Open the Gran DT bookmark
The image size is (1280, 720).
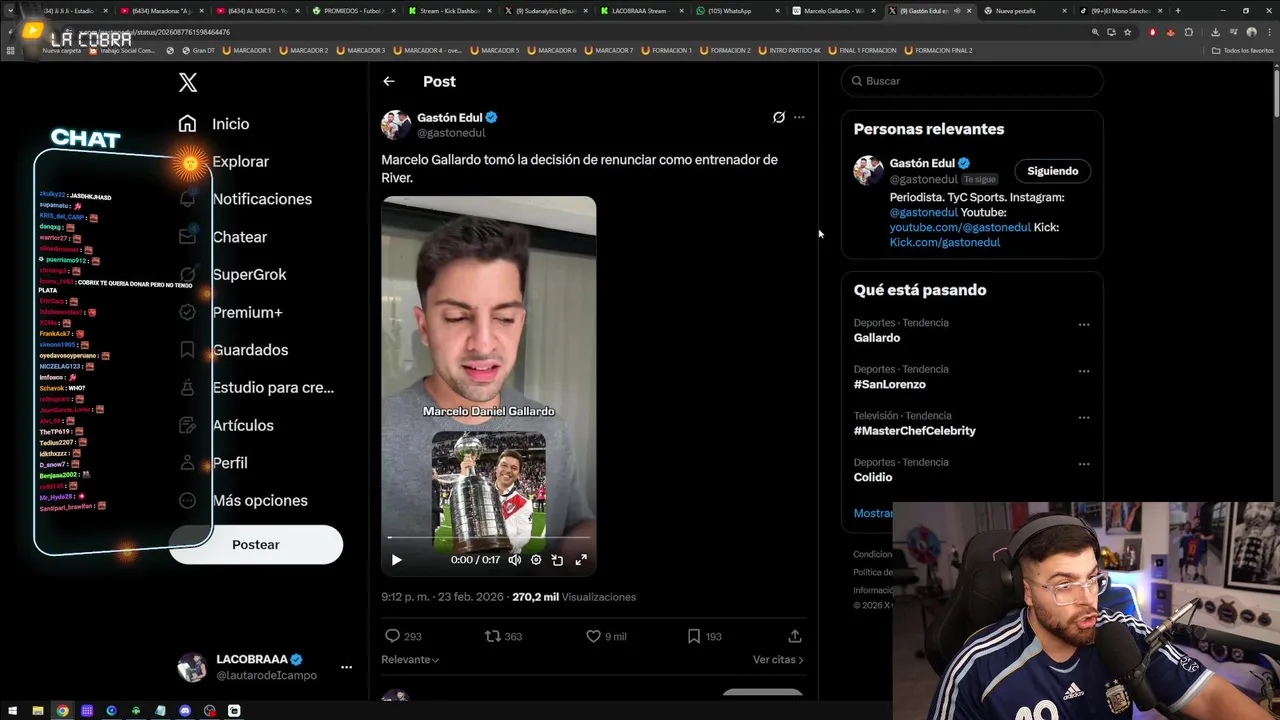point(196,50)
